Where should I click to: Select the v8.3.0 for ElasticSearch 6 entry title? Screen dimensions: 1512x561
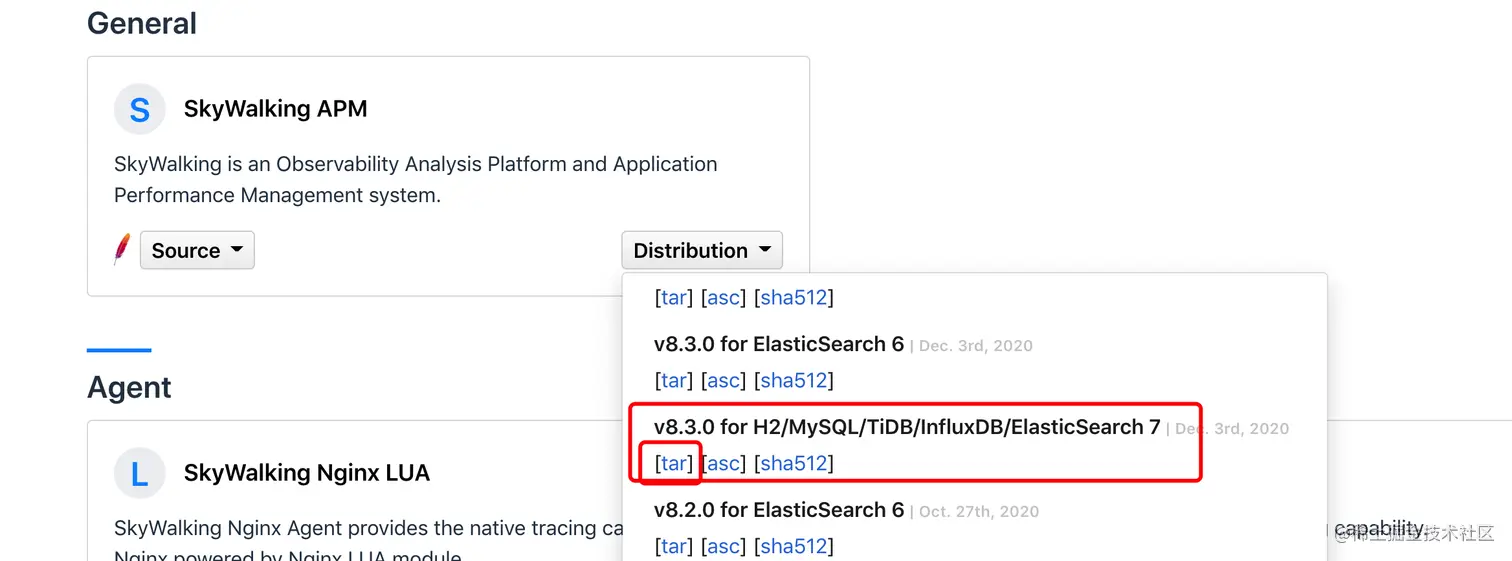pos(779,344)
